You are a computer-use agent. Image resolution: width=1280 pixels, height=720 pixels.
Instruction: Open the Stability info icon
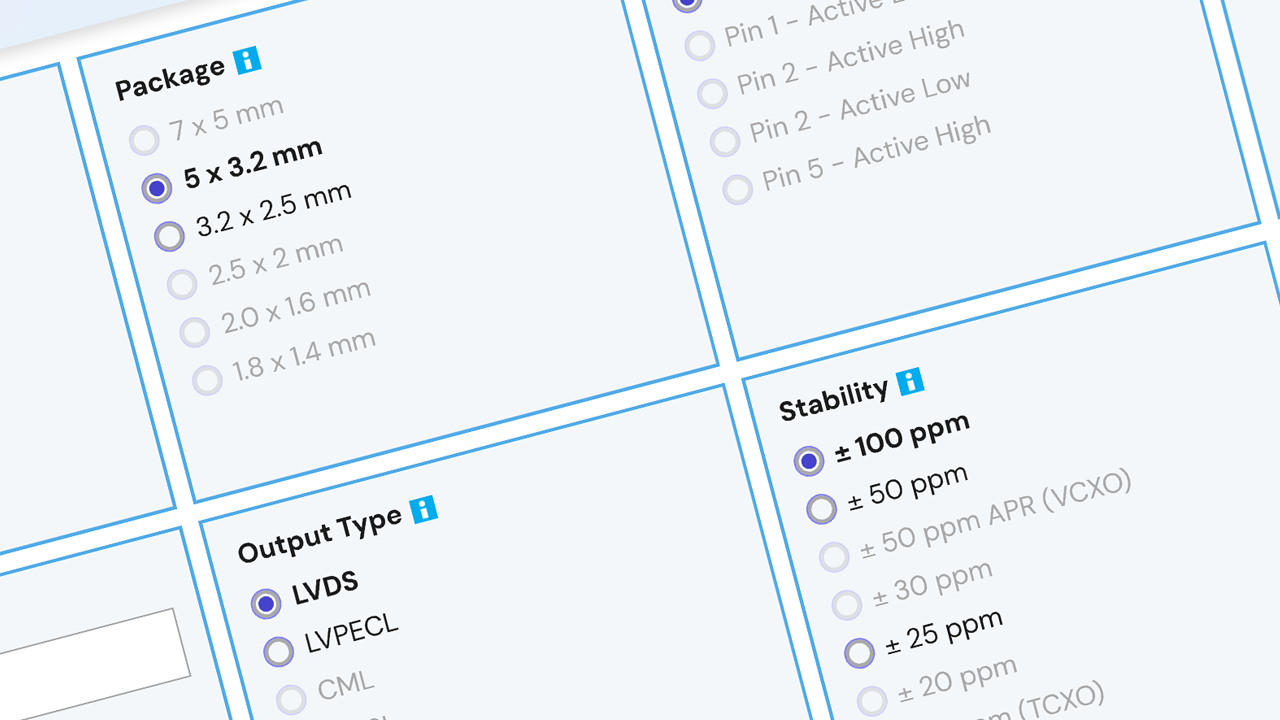(x=909, y=381)
